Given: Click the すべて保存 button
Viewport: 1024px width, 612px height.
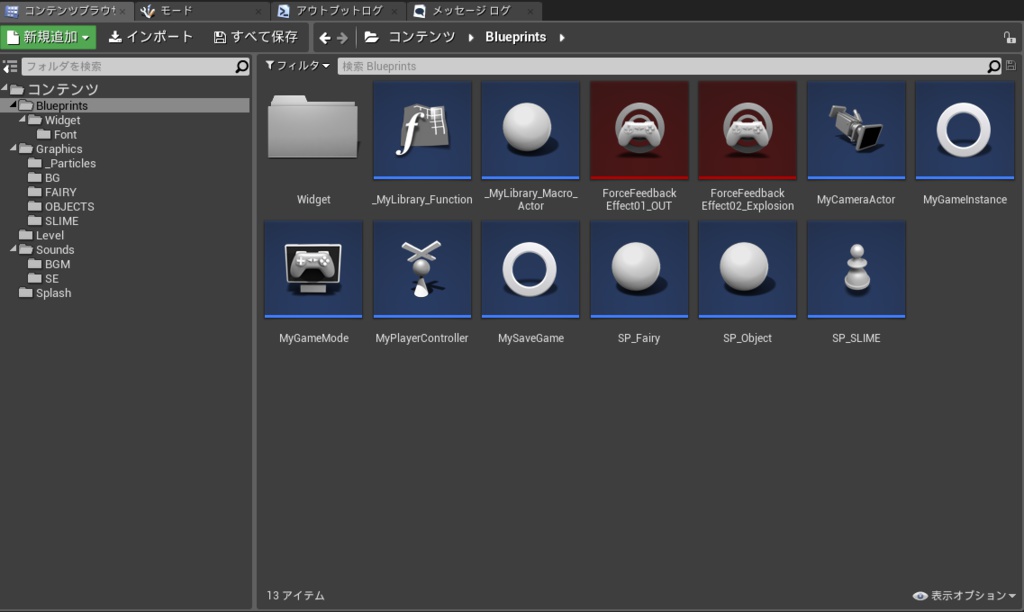Looking at the screenshot, I should coord(256,37).
